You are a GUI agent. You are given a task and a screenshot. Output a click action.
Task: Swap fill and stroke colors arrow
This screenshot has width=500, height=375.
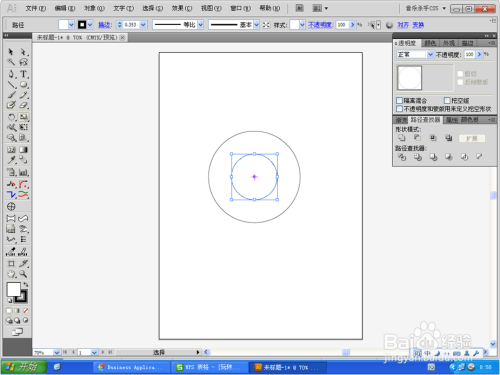(26, 284)
